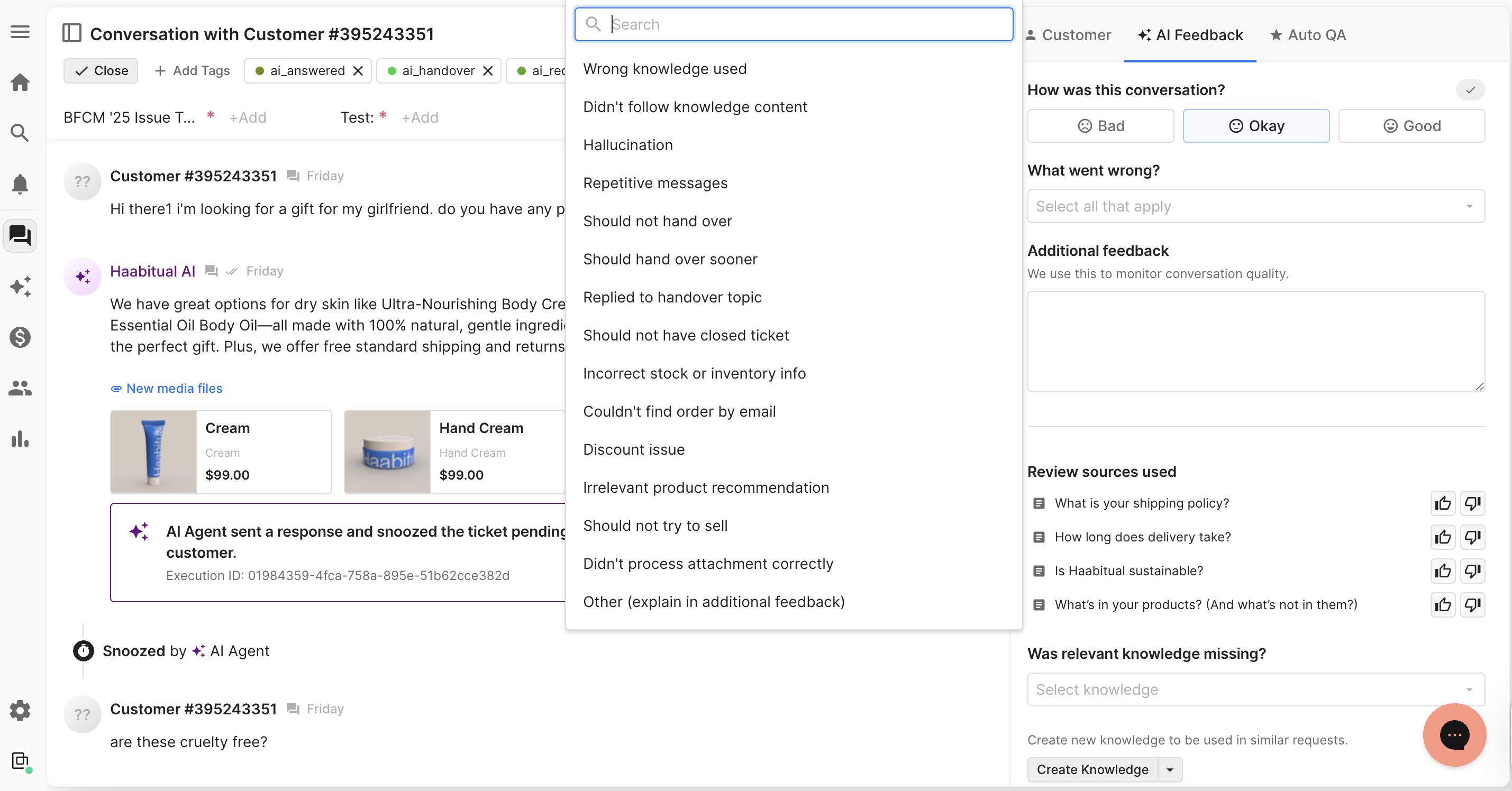The width and height of the screenshot is (1512, 791).
Task: Click the feedback saved checkmark icon
Action: [1470, 90]
